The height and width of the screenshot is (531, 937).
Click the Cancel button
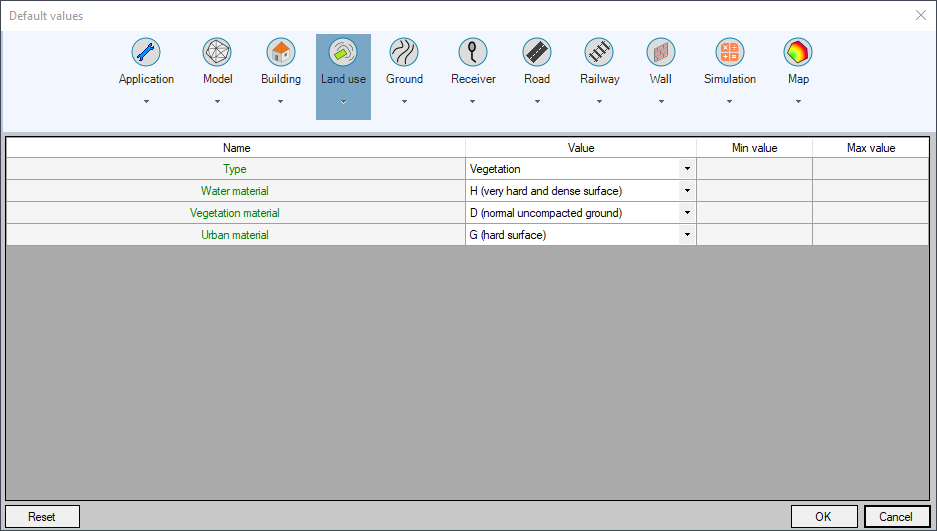[896, 517]
